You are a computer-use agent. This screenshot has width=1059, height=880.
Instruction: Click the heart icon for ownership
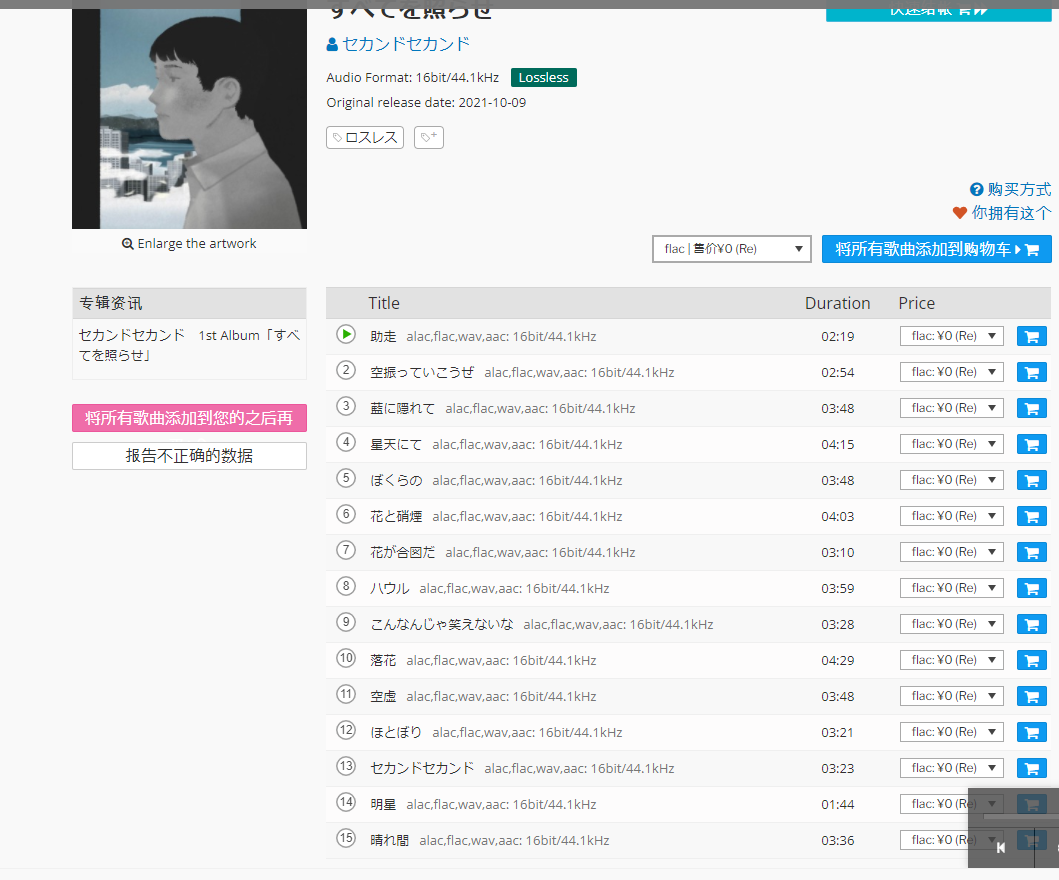coord(960,213)
